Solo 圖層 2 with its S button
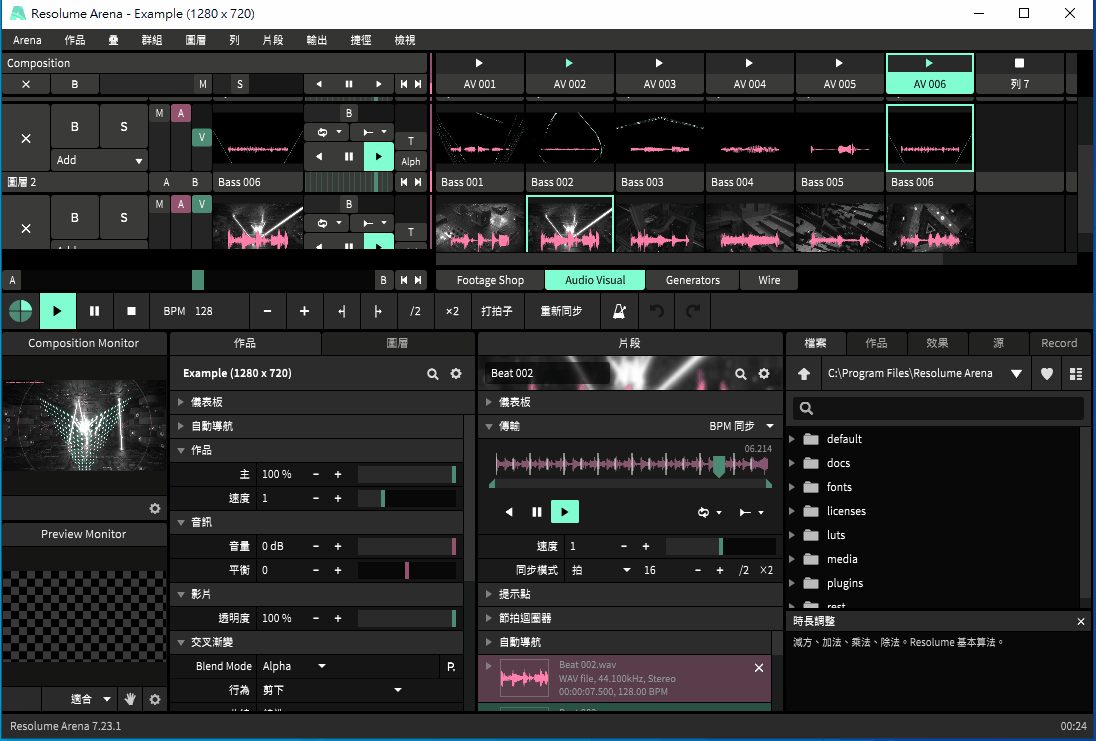Image resolution: width=1096 pixels, height=741 pixels. pos(124,127)
